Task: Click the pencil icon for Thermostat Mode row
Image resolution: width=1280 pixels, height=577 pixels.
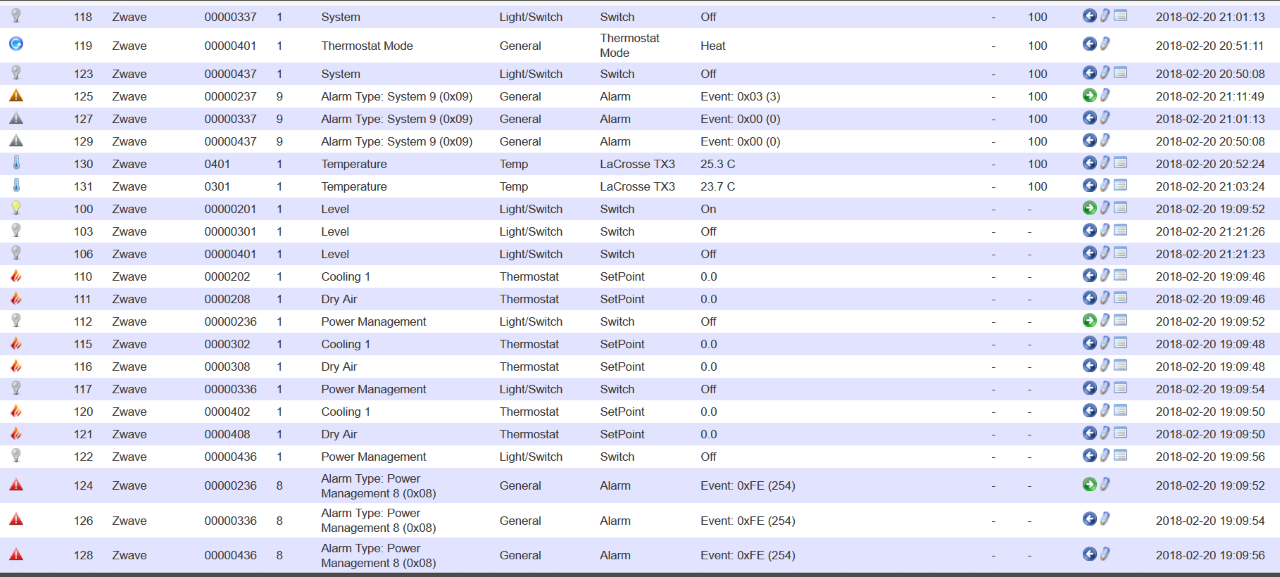Action: [1105, 44]
